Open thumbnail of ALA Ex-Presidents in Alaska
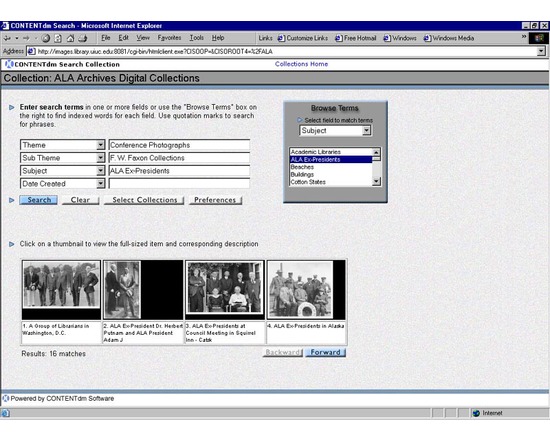This screenshot has width=550, height=440. [306, 290]
